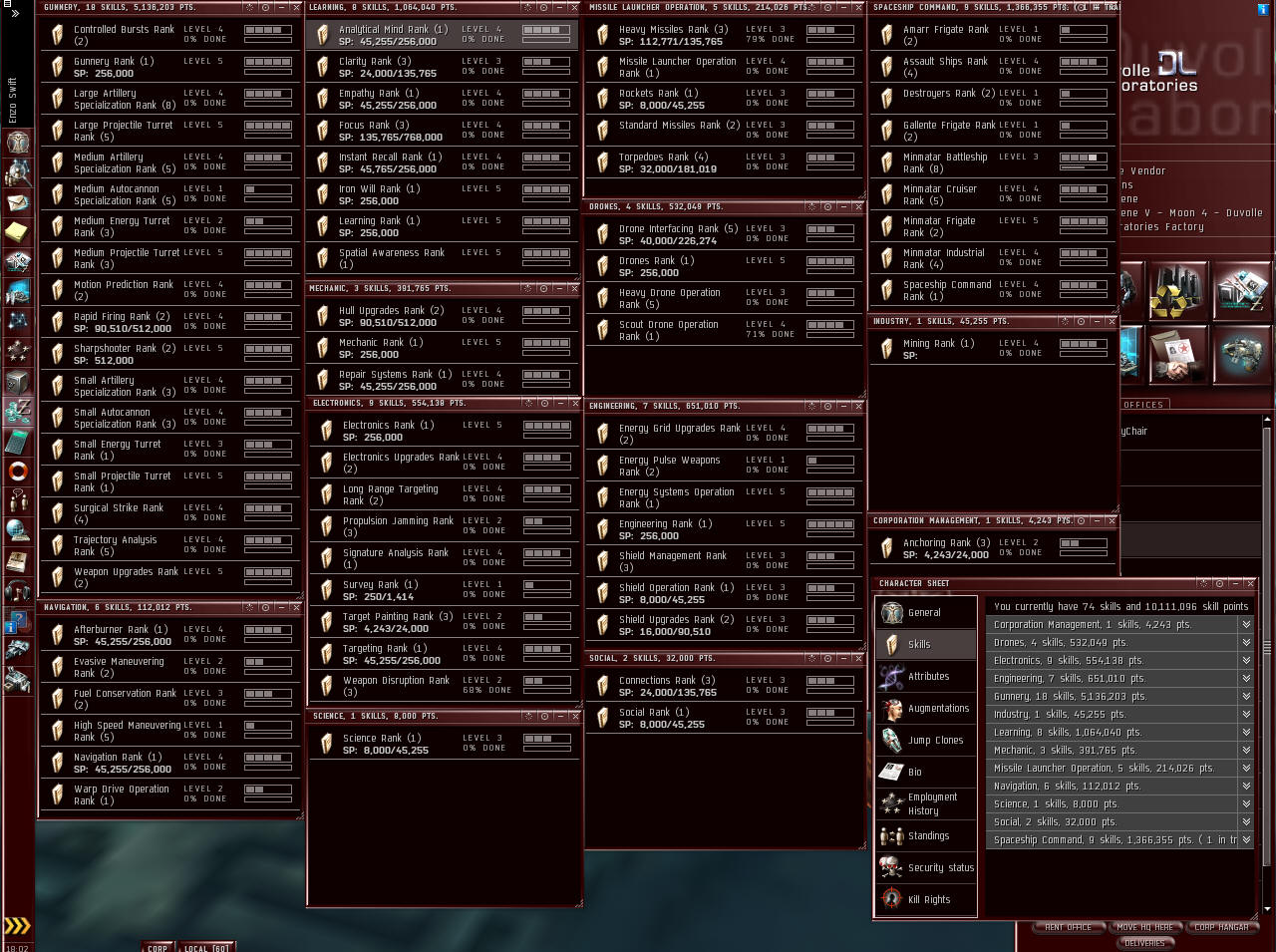Open the character sheet icon in the sidebar

point(18,143)
